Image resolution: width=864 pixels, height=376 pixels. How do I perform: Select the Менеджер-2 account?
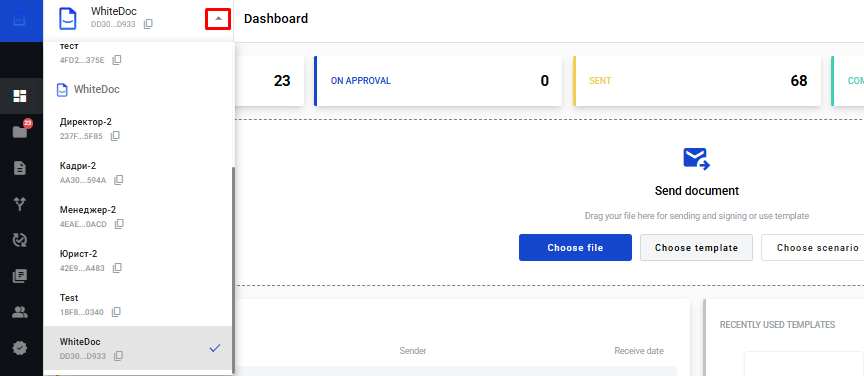point(138,216)
